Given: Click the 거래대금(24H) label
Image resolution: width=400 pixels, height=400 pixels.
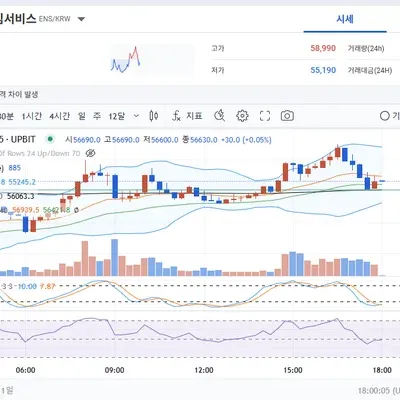Looking at the screenshot, I should click(370, 70).
